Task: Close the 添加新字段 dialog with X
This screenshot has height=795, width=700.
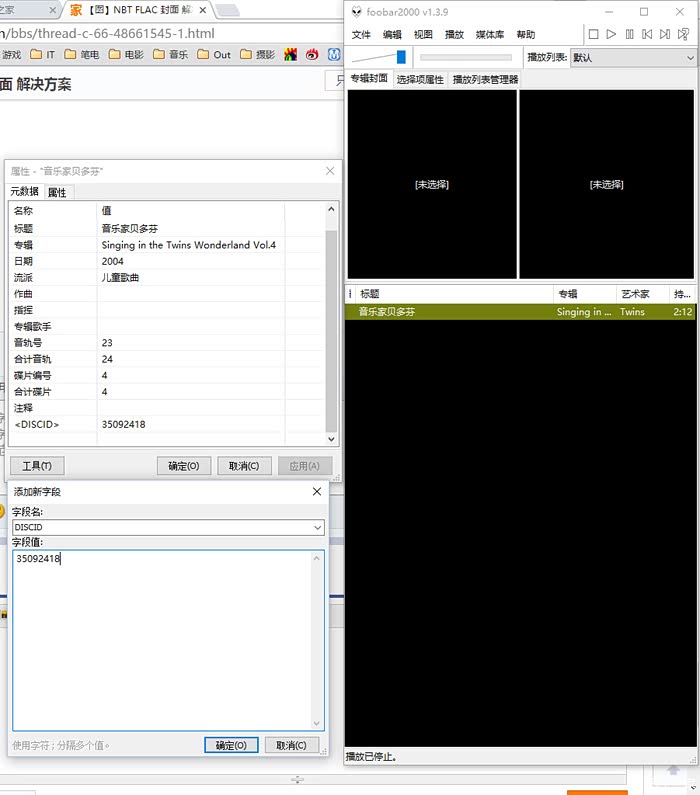Action: pyautogui.click(x=317, y=491)
